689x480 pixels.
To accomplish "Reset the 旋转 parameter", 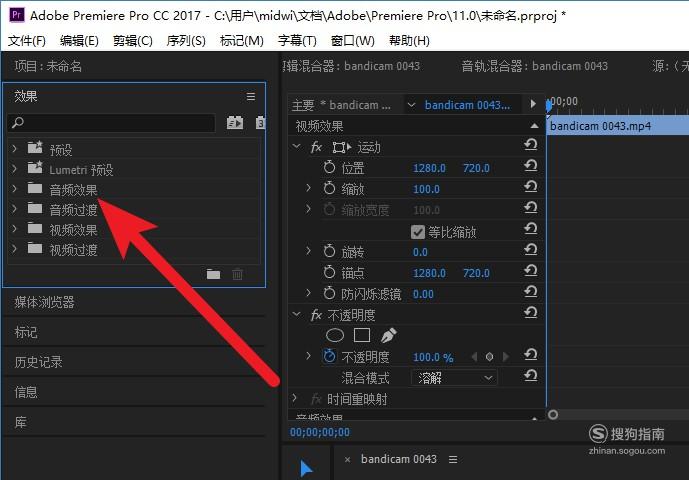I will pyautogui.click(x=531, y=250).
